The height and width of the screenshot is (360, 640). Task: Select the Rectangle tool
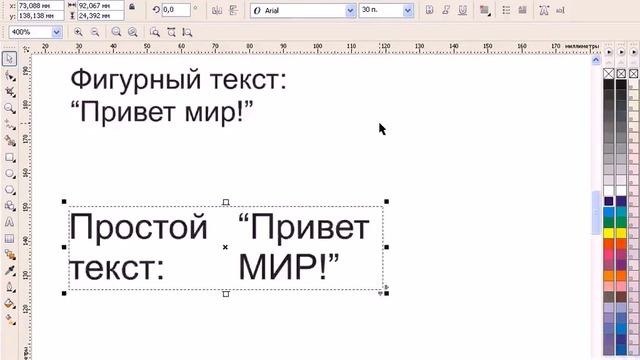[10, 157]
